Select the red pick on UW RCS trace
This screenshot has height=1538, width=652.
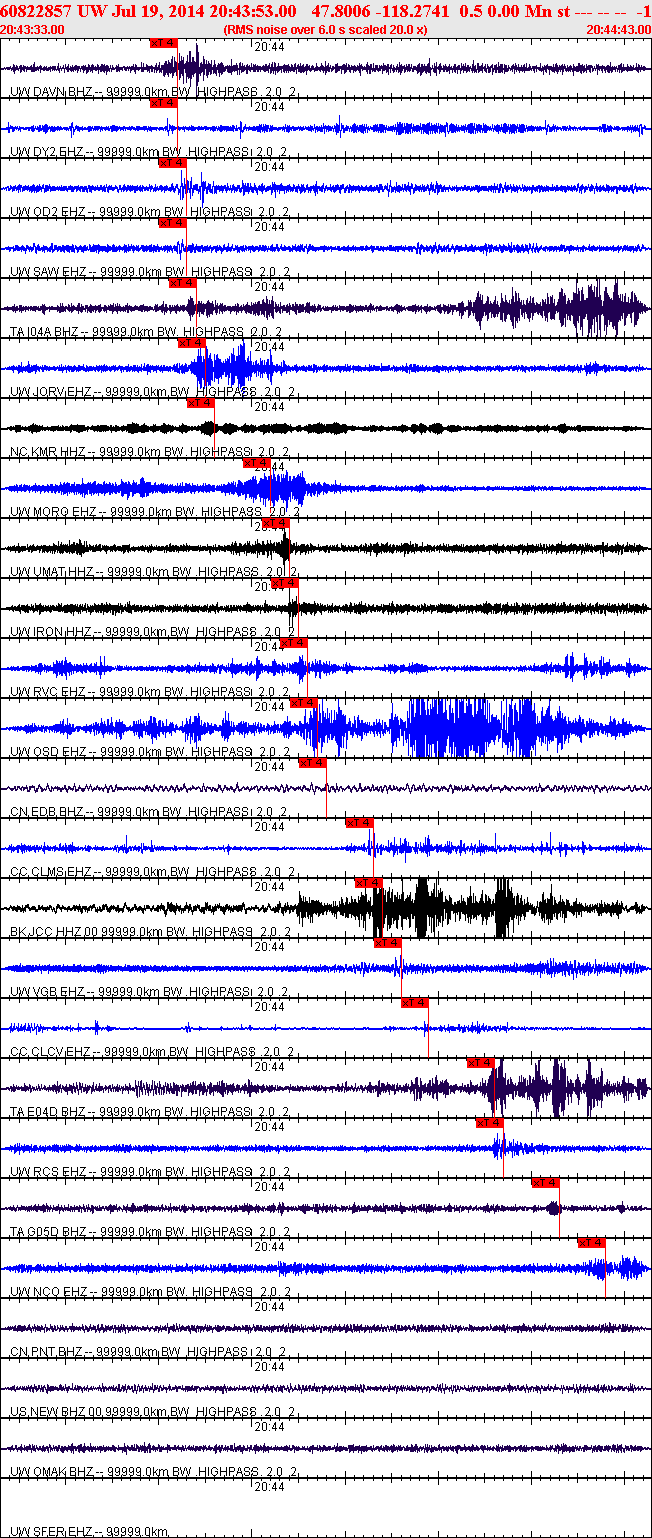tap(489, 1123)
